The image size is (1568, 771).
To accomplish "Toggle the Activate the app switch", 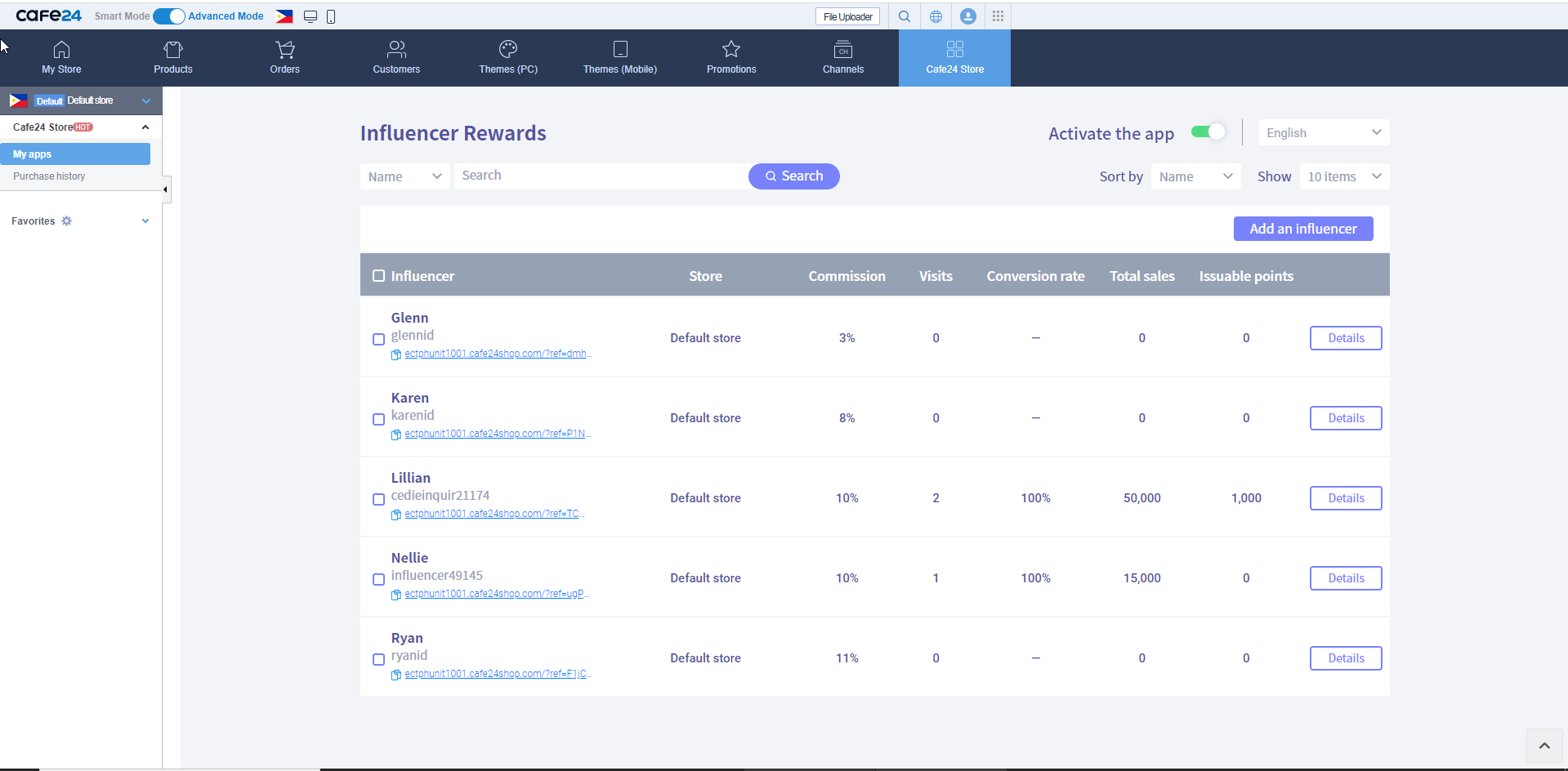I will (1208, 132).
